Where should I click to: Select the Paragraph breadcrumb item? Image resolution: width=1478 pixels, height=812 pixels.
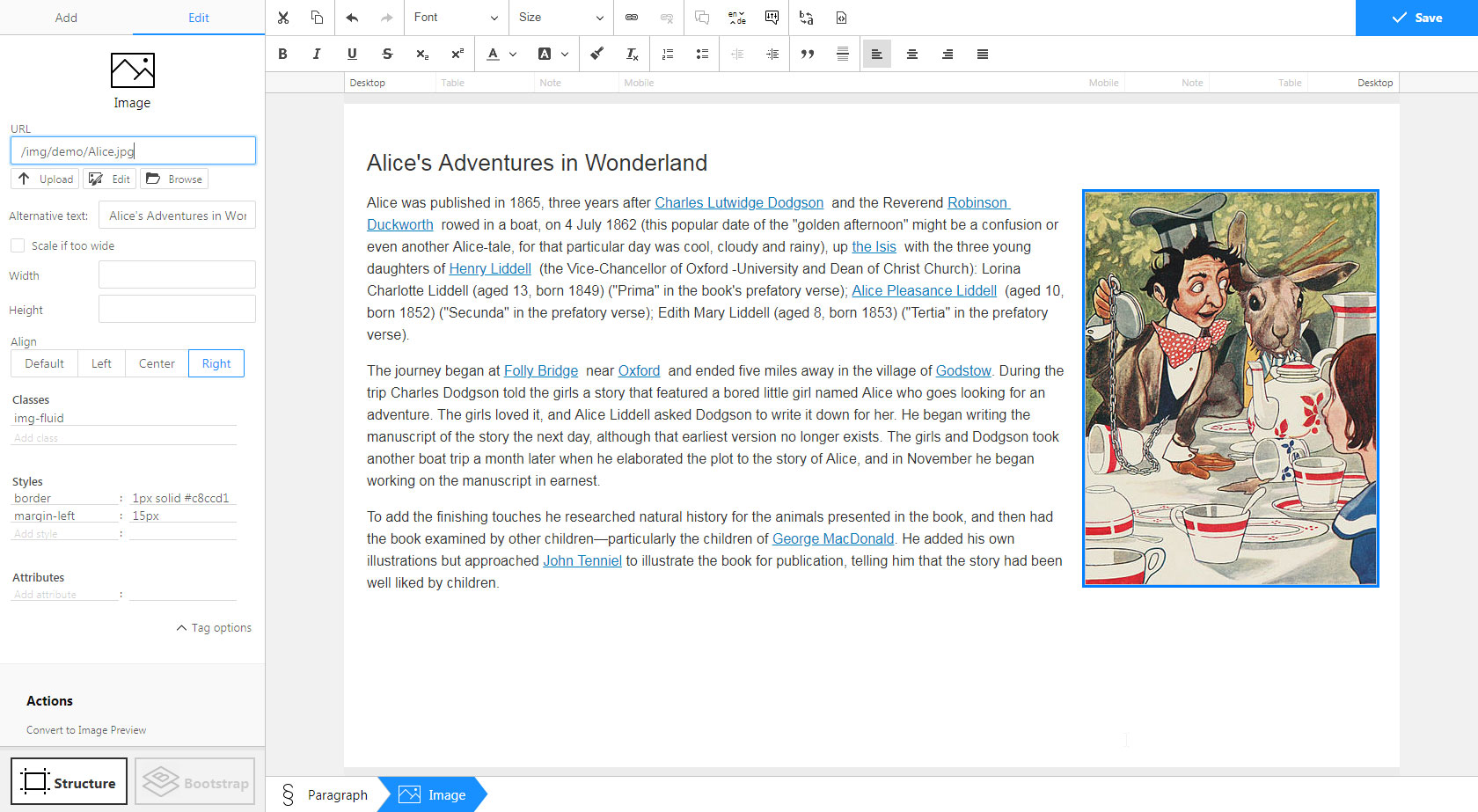tap(324, 794)
